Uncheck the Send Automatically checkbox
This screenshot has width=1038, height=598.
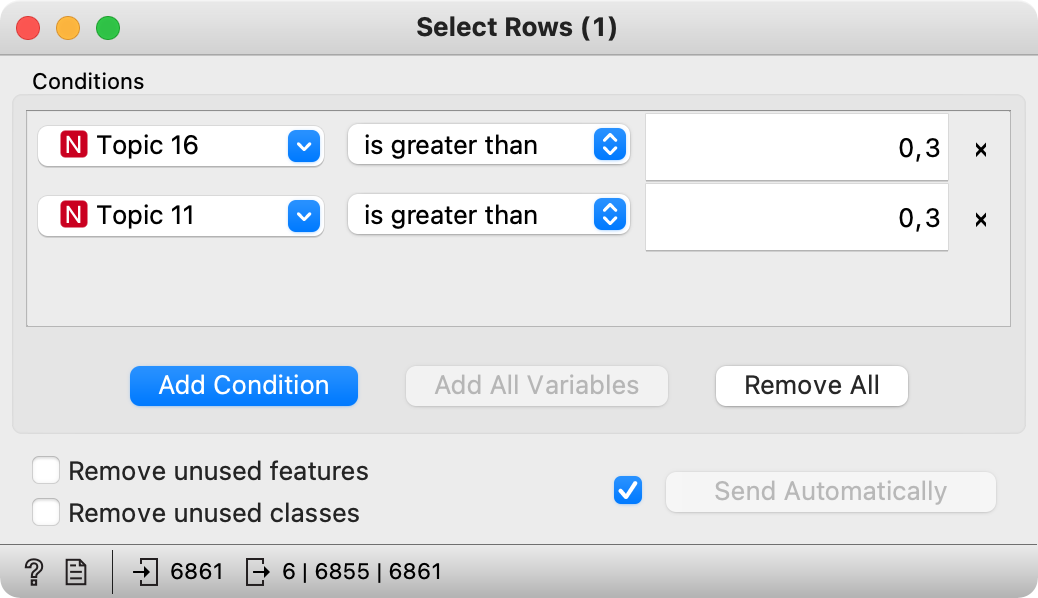[628, 491]
